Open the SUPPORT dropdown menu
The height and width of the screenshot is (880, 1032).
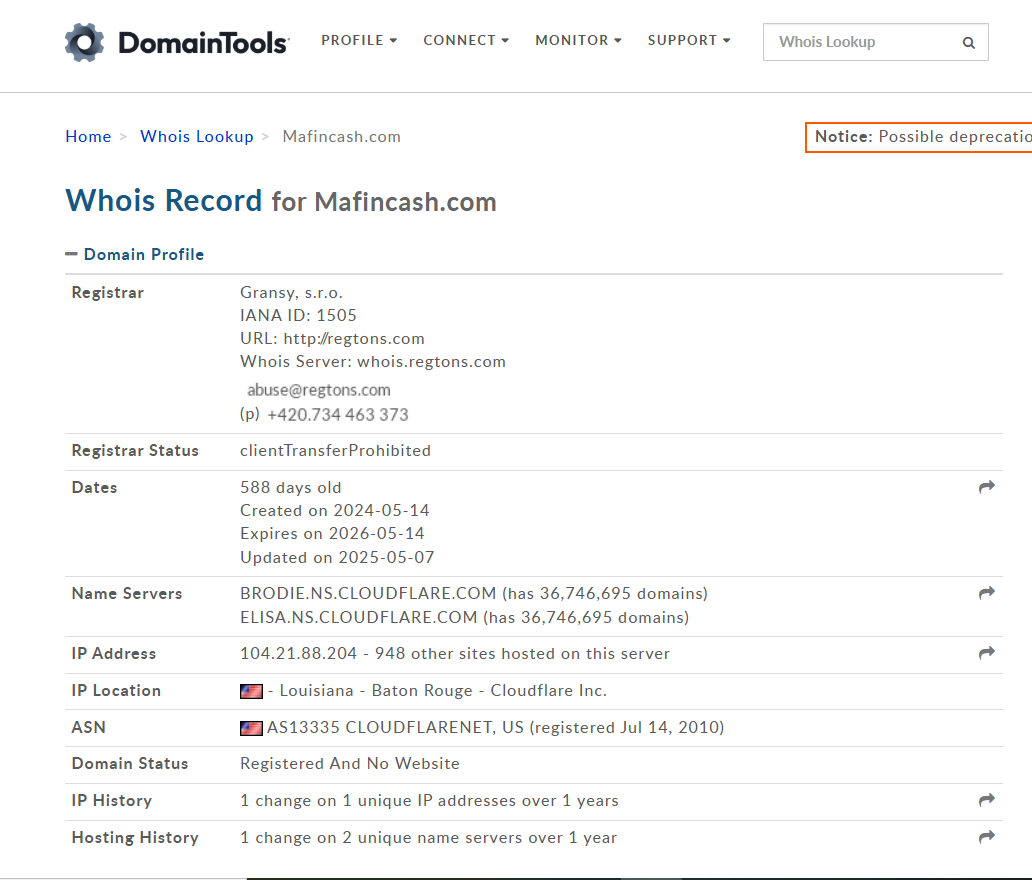688,40
